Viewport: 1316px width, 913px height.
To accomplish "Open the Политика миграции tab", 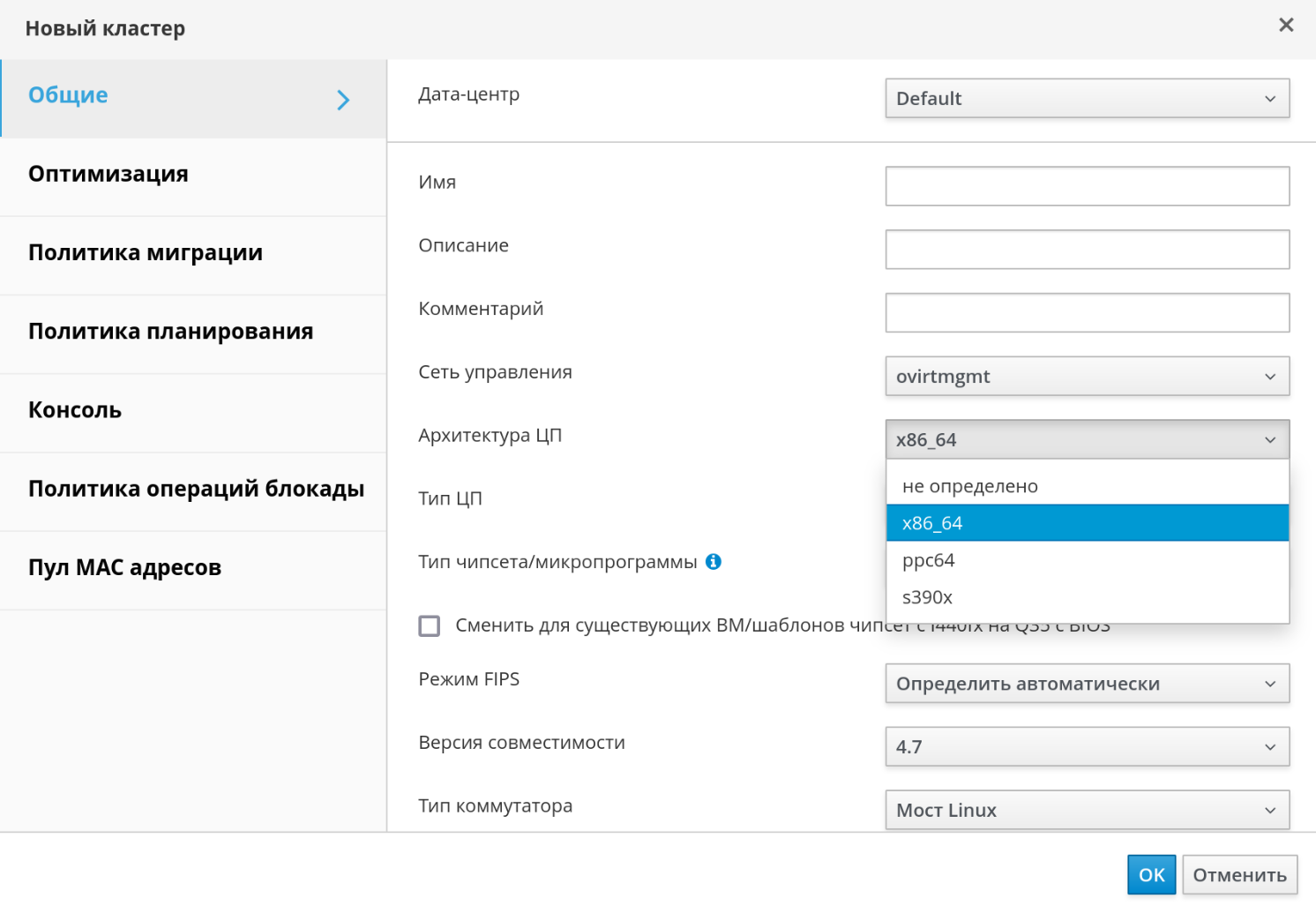I will click(x=146, y=253).
